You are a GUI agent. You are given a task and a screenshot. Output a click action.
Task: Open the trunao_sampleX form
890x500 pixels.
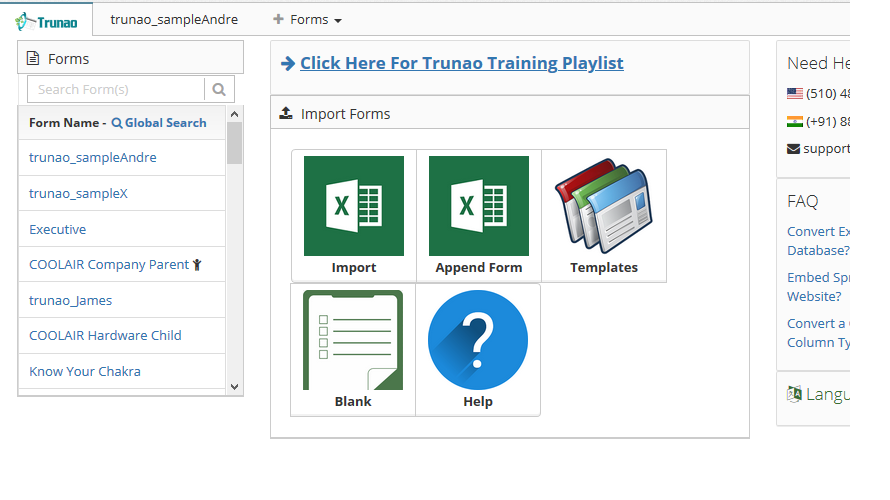[78, 194]
